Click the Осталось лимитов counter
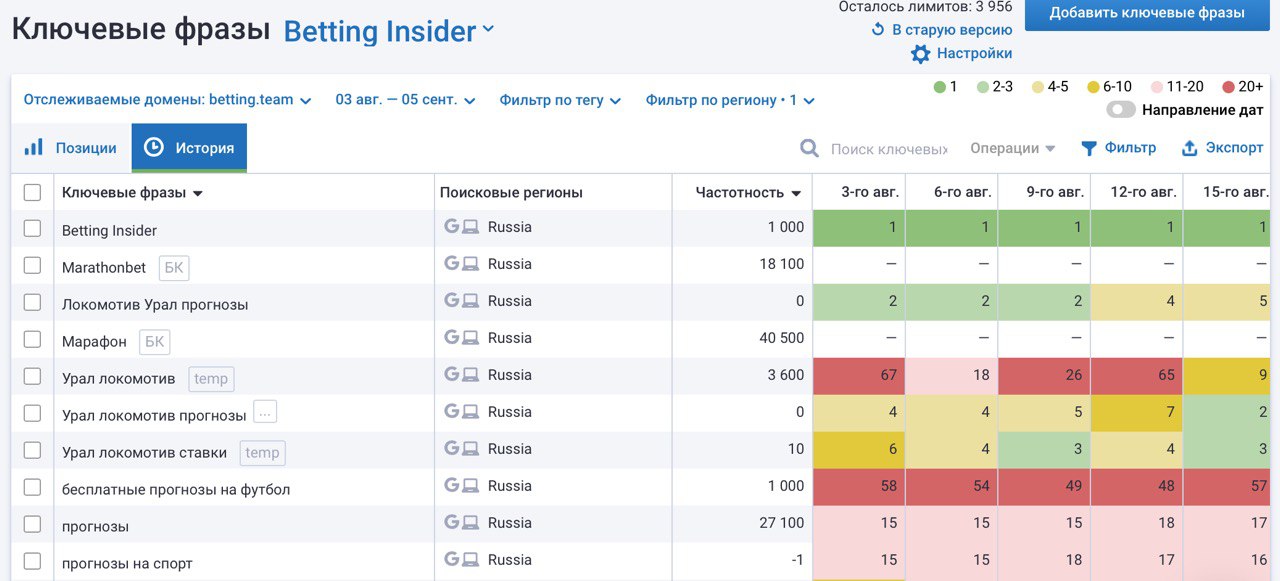 click(x=925, y=7)
